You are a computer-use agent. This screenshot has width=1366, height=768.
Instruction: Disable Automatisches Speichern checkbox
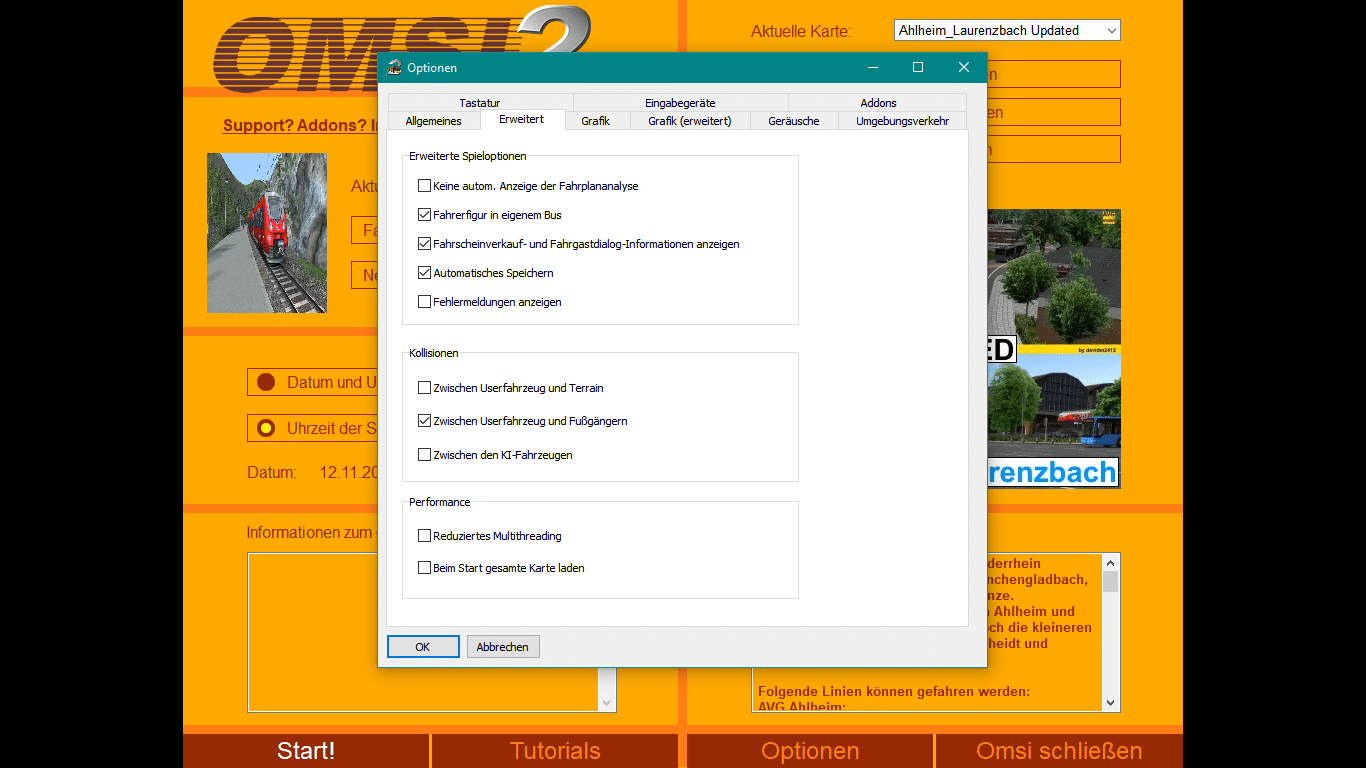425,273
